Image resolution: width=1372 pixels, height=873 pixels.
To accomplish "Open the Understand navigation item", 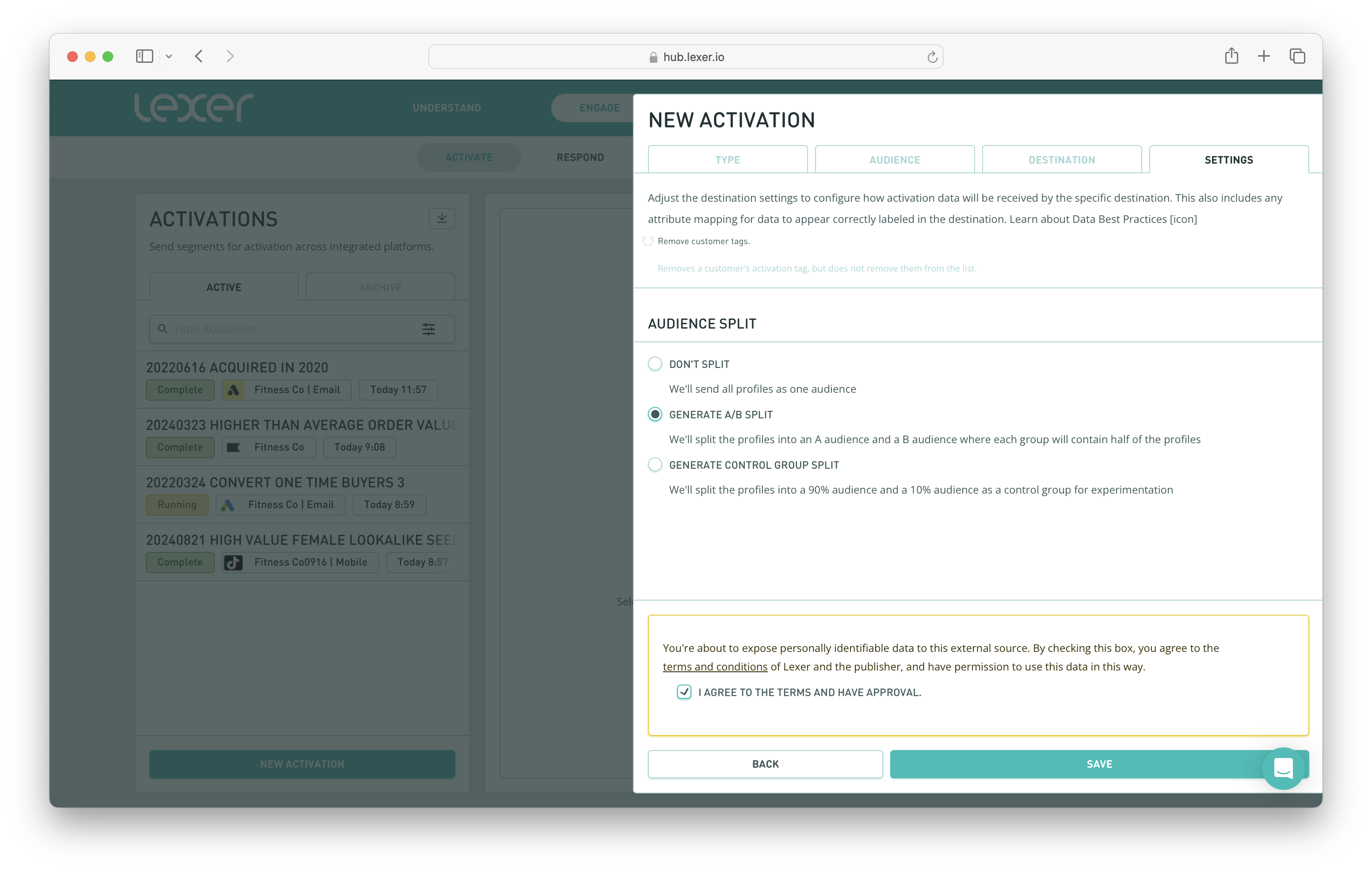I will click(447, 108).
